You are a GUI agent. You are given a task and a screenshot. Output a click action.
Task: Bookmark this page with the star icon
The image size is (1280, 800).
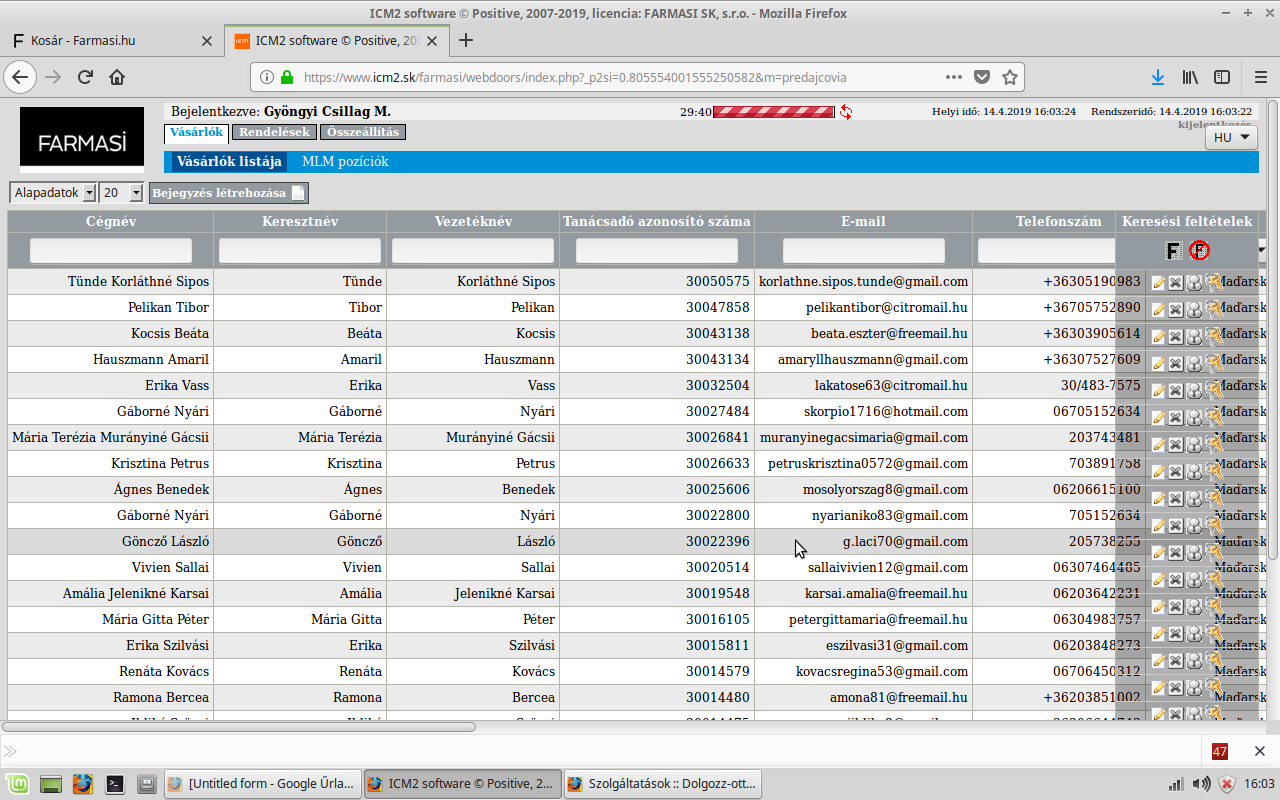(x=1010, y=77)
